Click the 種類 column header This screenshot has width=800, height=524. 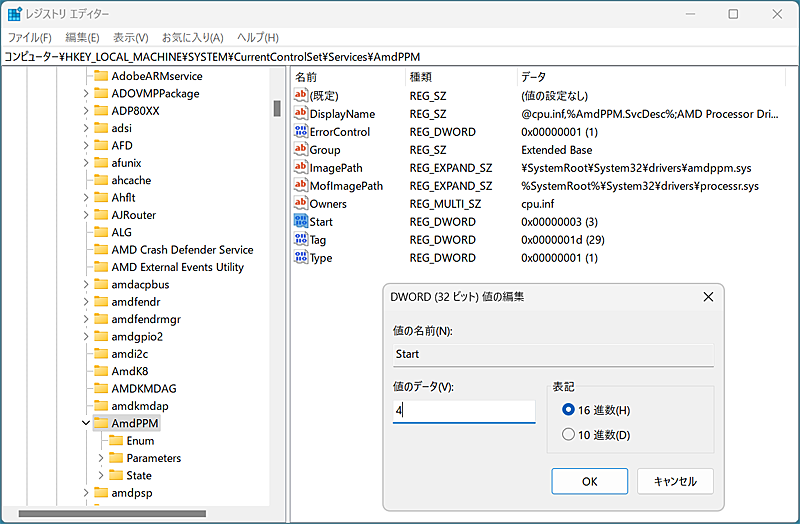[x=462, y=77]
